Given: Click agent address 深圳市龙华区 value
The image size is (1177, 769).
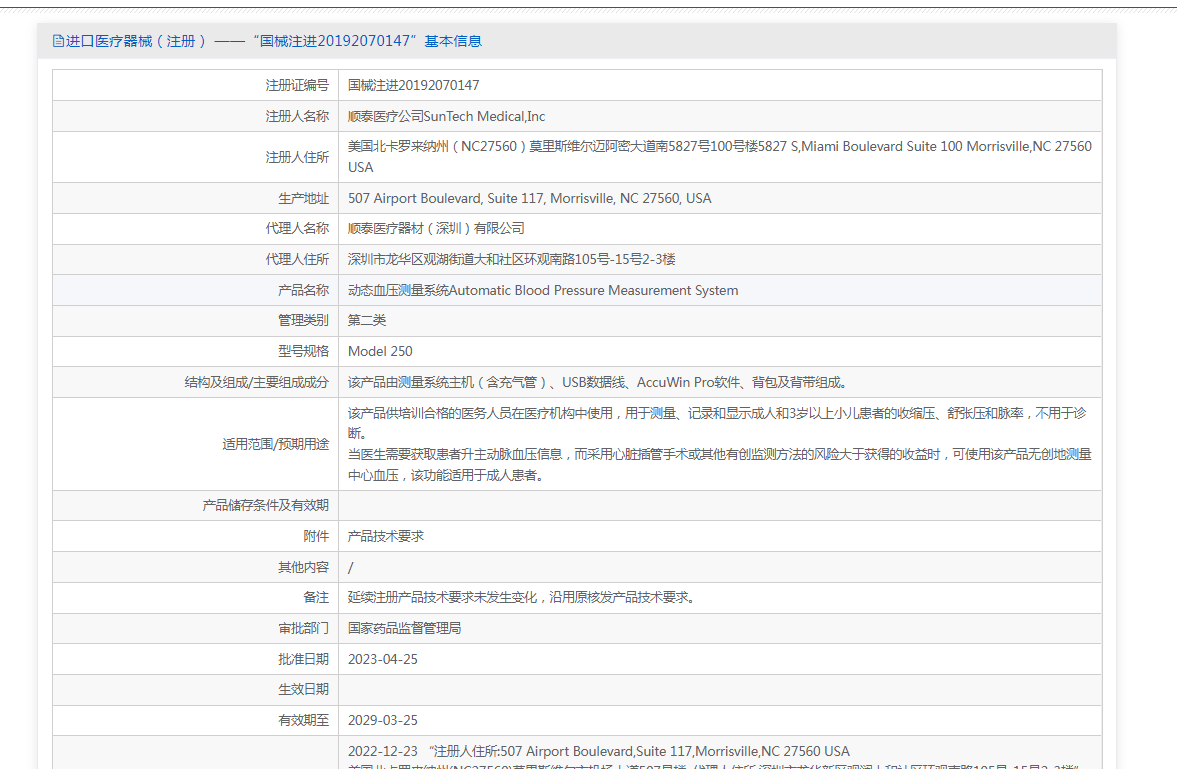Looking at the screenshot, I should (511, 260).
